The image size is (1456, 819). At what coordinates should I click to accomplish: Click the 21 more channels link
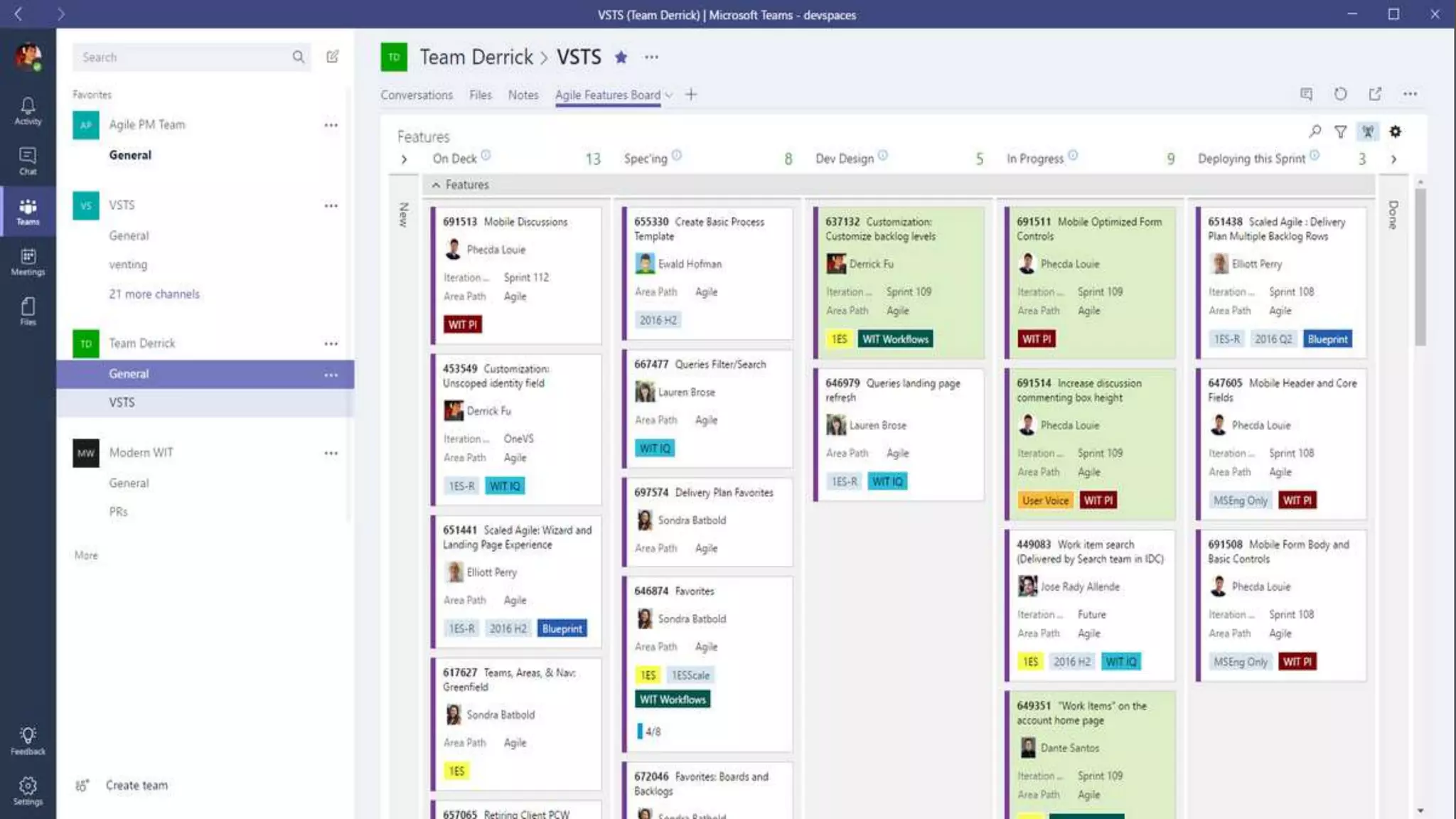pyautogui.click(x=154, y=294)
